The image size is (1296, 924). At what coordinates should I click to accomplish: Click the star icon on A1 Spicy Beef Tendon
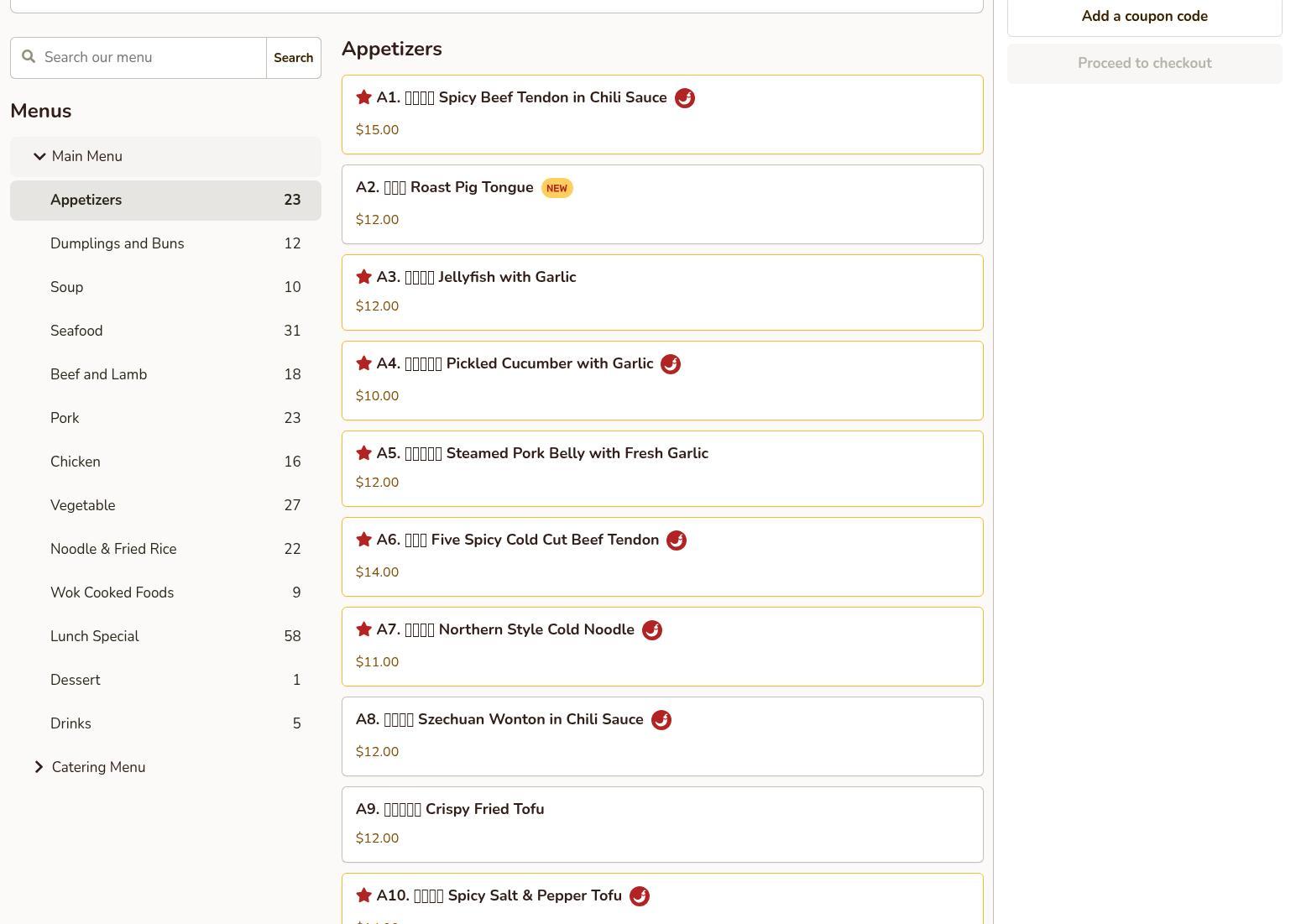[363, 97]
